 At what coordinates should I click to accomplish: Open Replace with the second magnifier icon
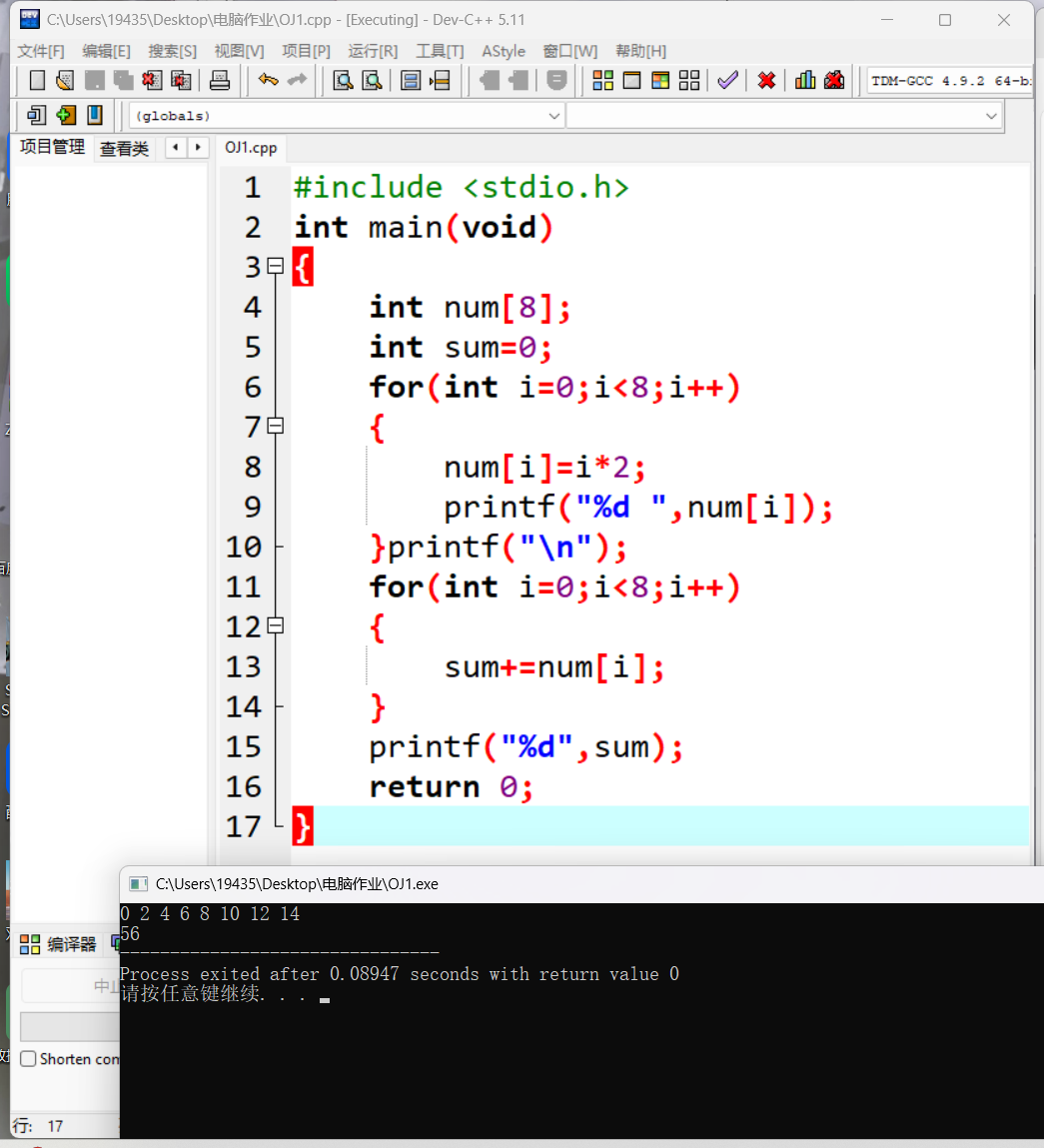[372, 81]
